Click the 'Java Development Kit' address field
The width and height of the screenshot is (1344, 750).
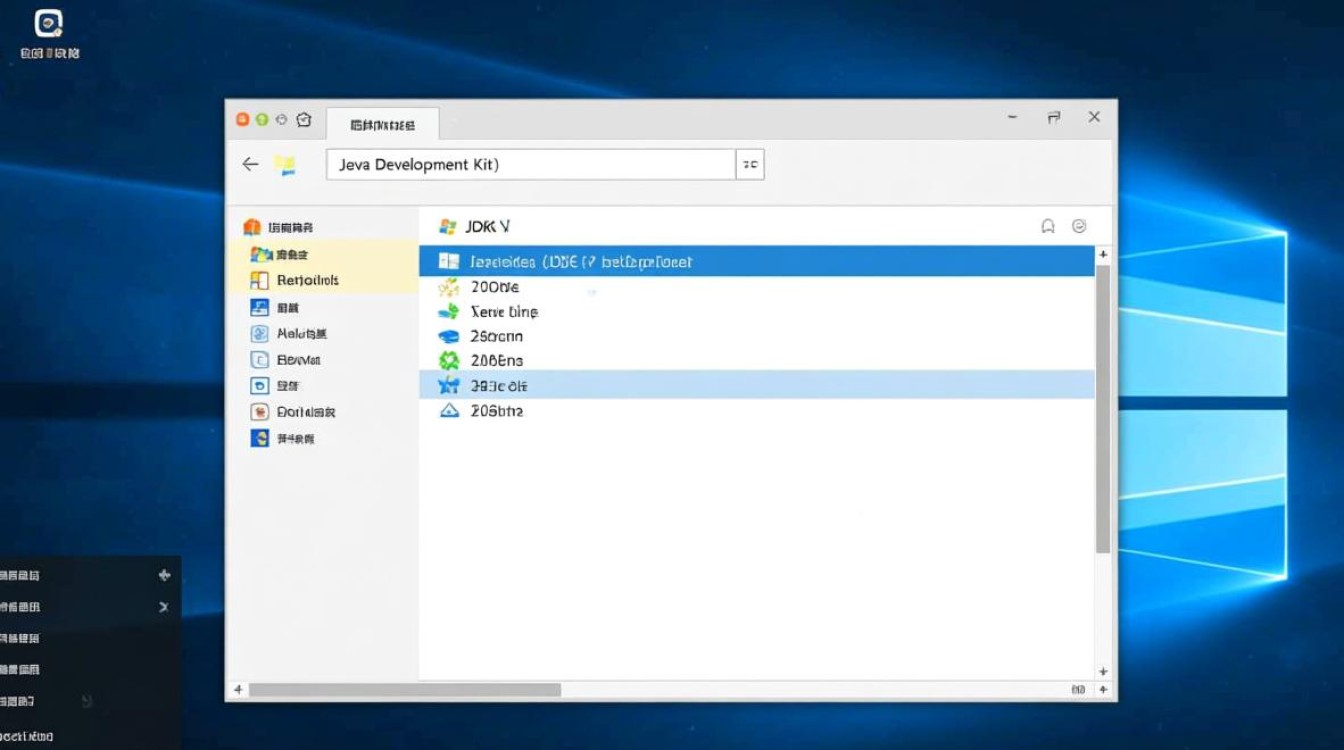(x=530, y=165)
